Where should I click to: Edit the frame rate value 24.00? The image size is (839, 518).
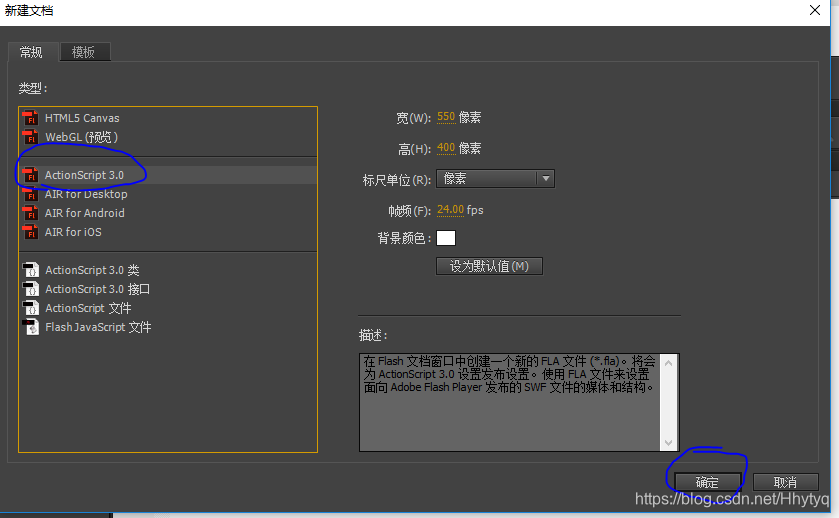click(450, 209)
